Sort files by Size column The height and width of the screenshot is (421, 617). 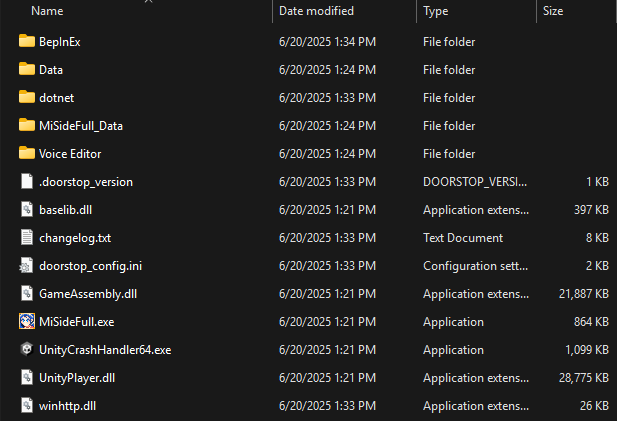pos(553,12)
